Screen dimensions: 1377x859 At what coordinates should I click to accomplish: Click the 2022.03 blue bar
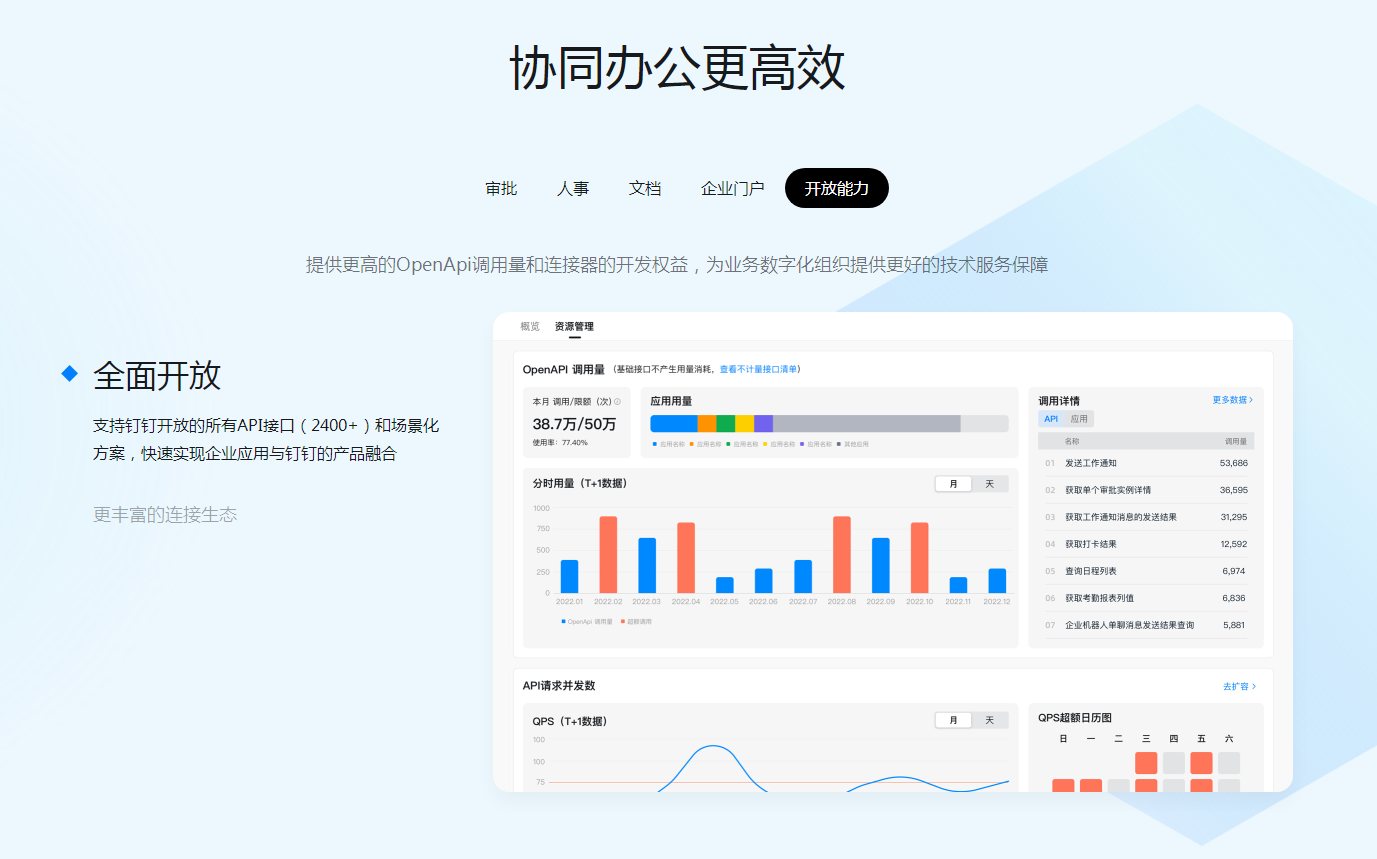647,566
